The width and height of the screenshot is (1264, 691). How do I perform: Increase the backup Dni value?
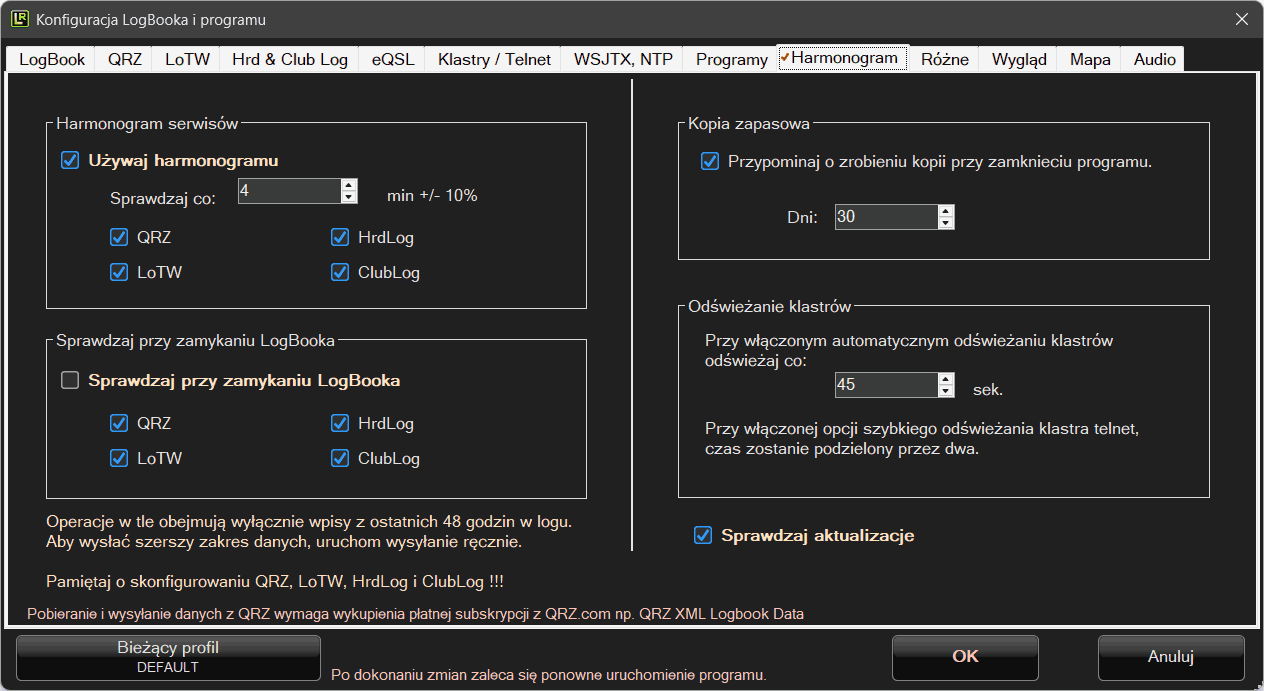click(946, 211)
